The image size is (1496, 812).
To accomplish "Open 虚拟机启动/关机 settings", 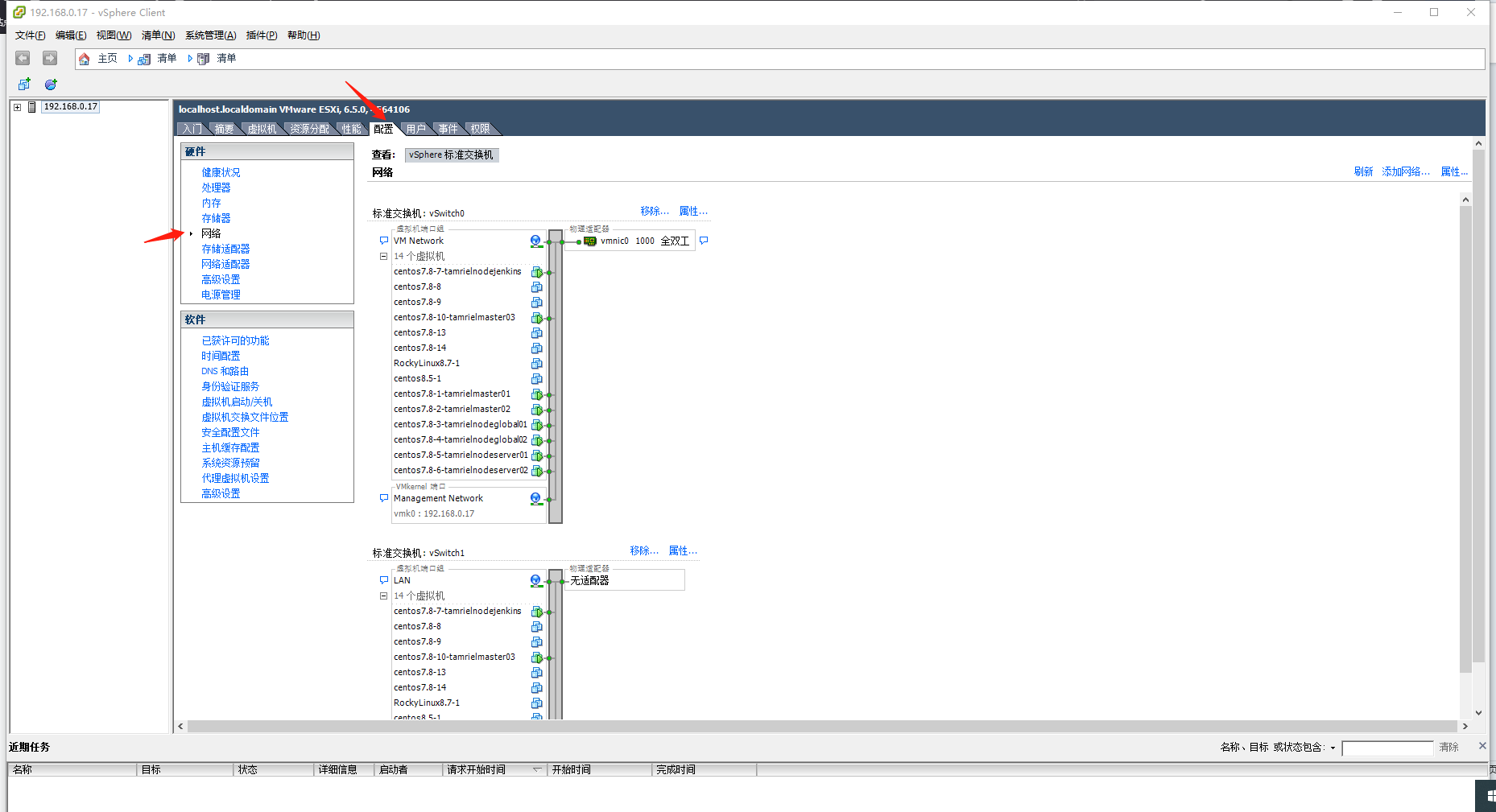I will 237,402.
